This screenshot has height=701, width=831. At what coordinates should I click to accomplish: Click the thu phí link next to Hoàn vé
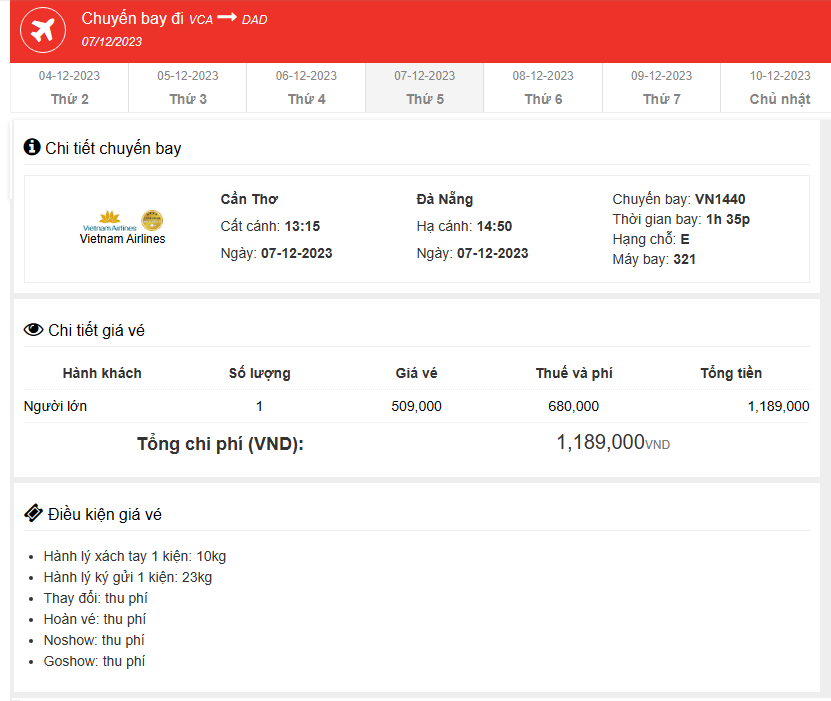coord(127,619)
